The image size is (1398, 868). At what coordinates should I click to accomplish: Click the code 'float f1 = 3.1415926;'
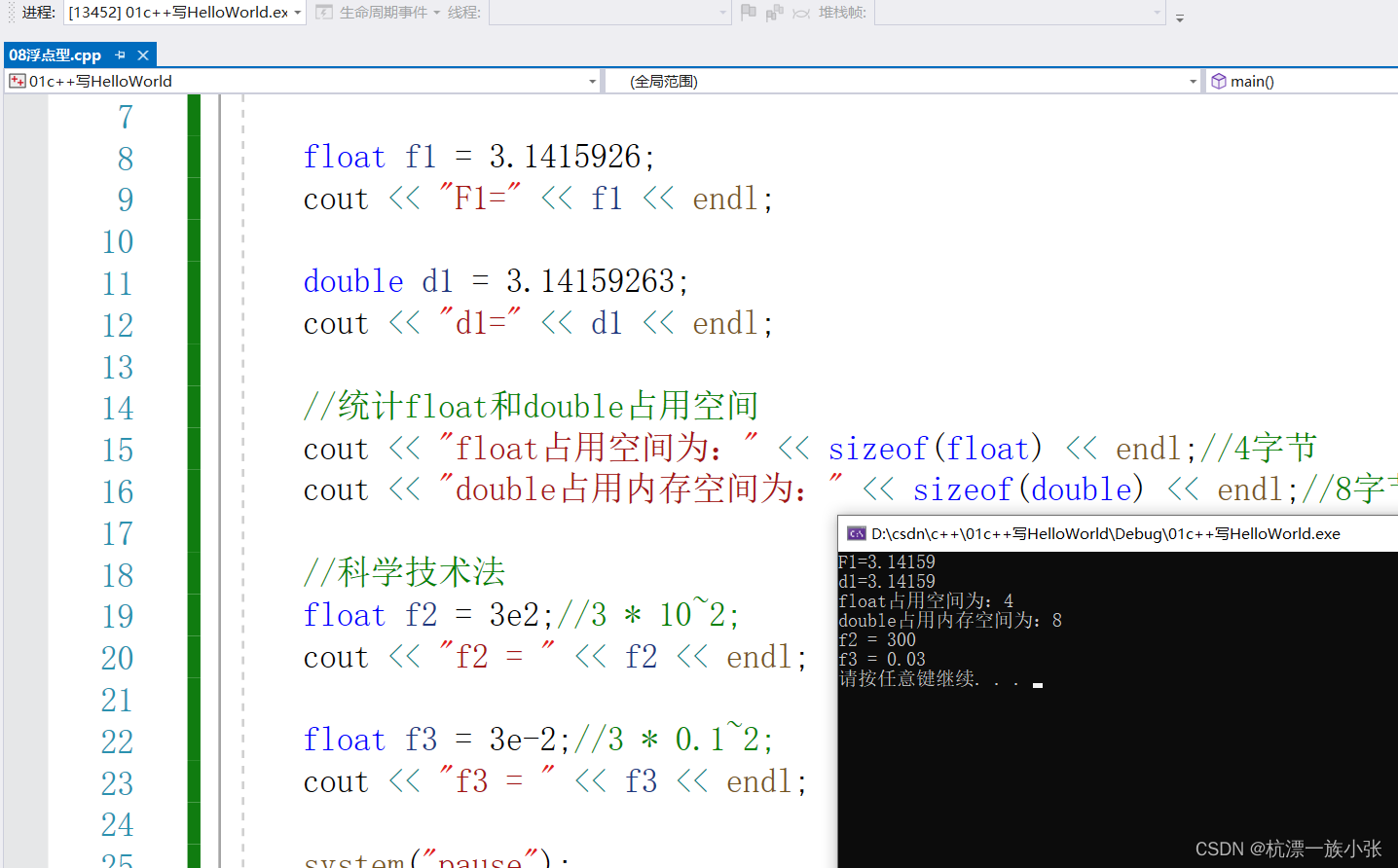479,157
